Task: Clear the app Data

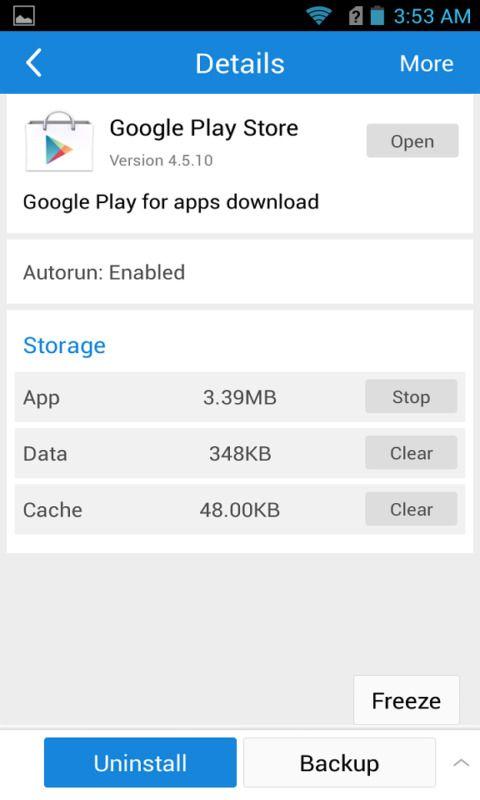Action: click(411, 453)
